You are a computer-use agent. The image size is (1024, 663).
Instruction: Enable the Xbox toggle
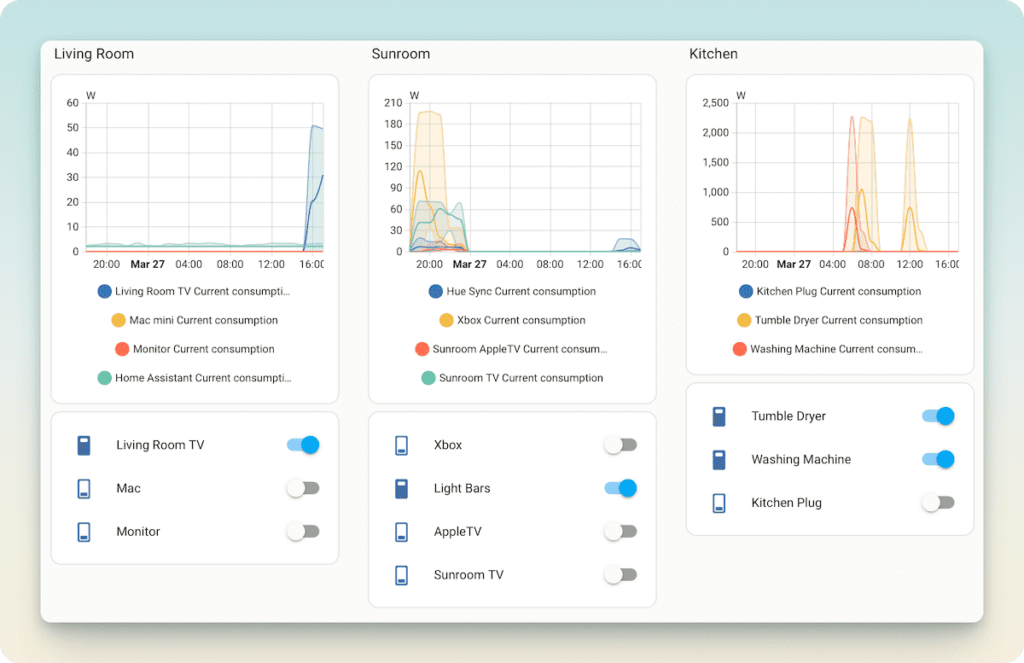pos(620,445)
